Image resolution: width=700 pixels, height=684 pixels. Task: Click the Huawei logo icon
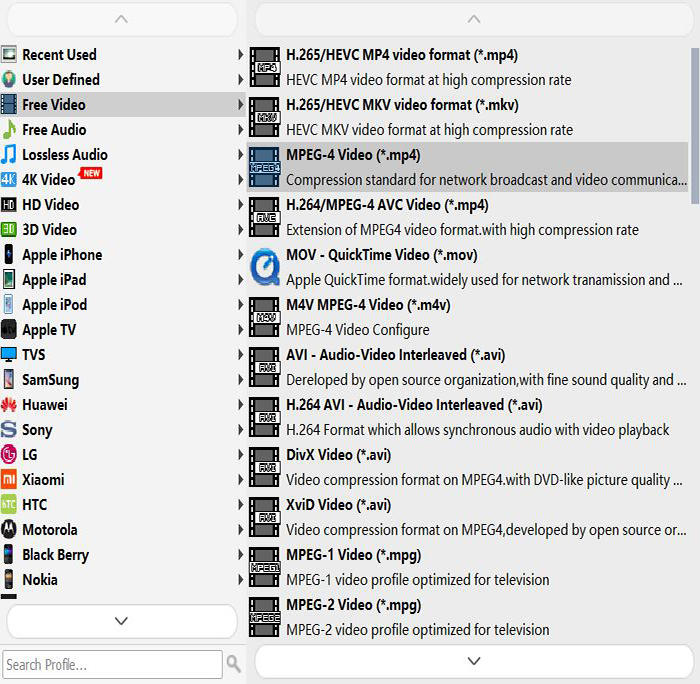(x=9, y=405)
